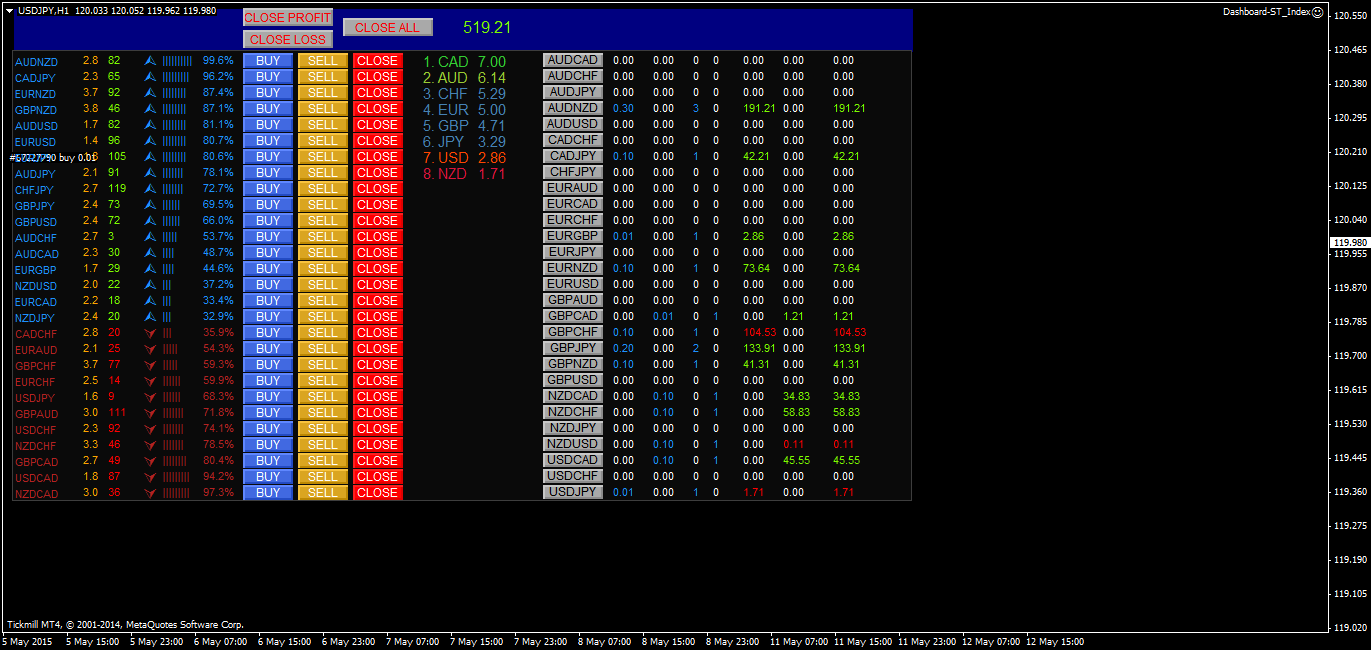Click the red down-arrow icon in CADCHF row
Viewport: 1371px width, 650px height.
[x=151, y=333]
